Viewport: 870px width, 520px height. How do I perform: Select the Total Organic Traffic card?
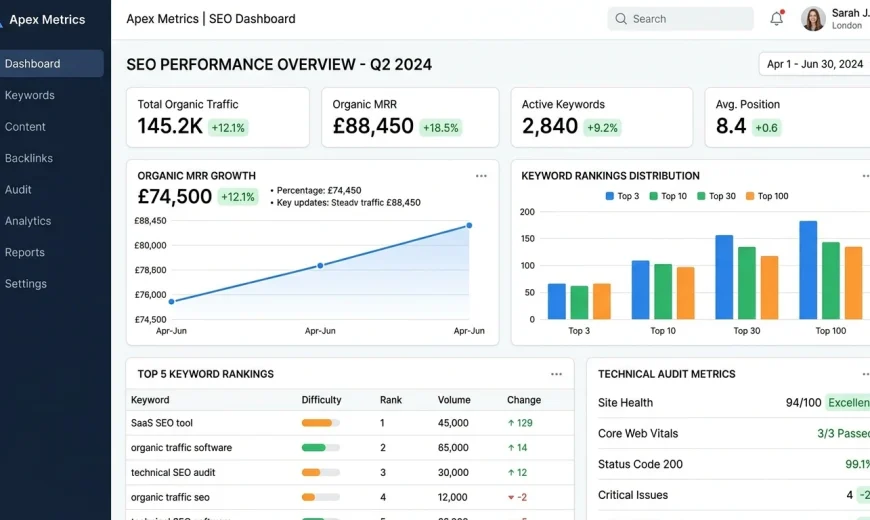coord(218,117)
